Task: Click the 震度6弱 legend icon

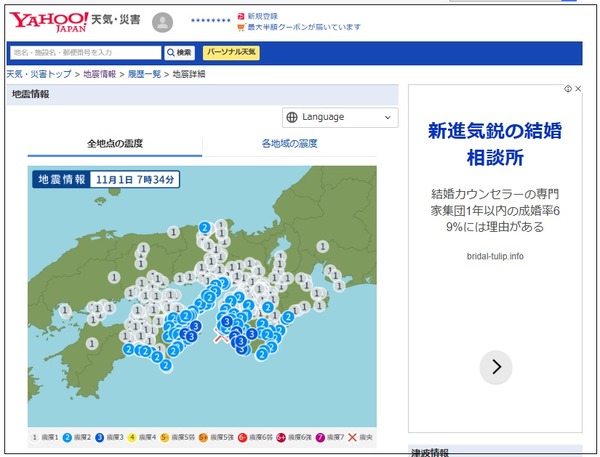Action: [x=242, y=437]
